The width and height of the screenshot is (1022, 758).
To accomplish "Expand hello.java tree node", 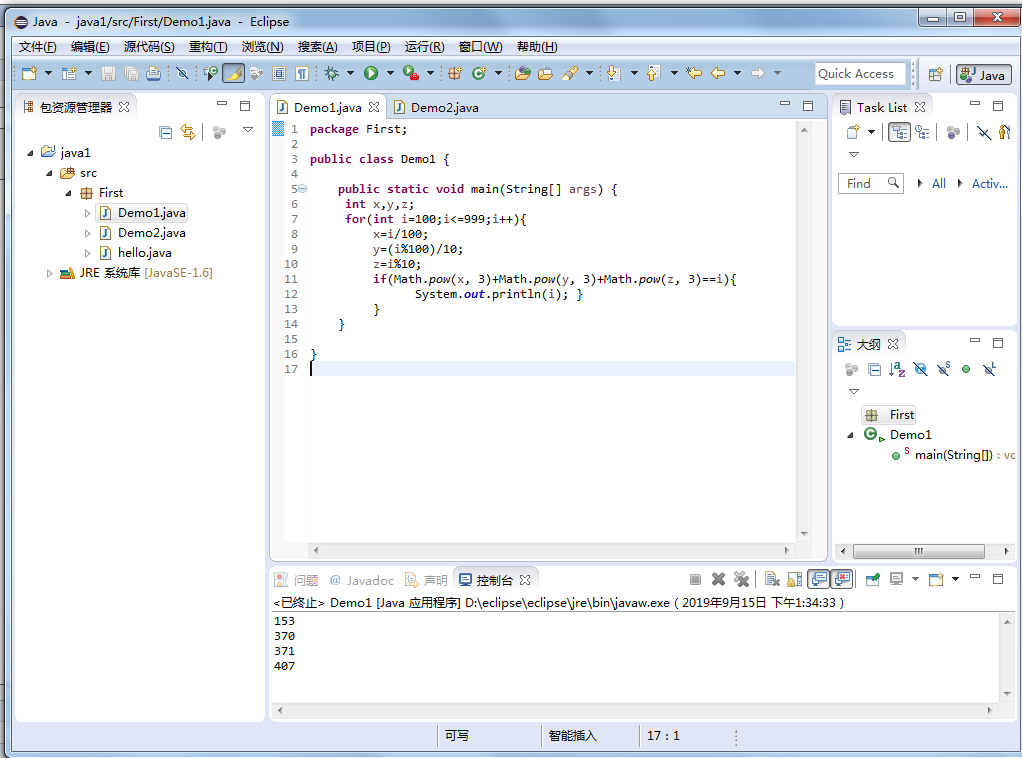I will 87,254.
